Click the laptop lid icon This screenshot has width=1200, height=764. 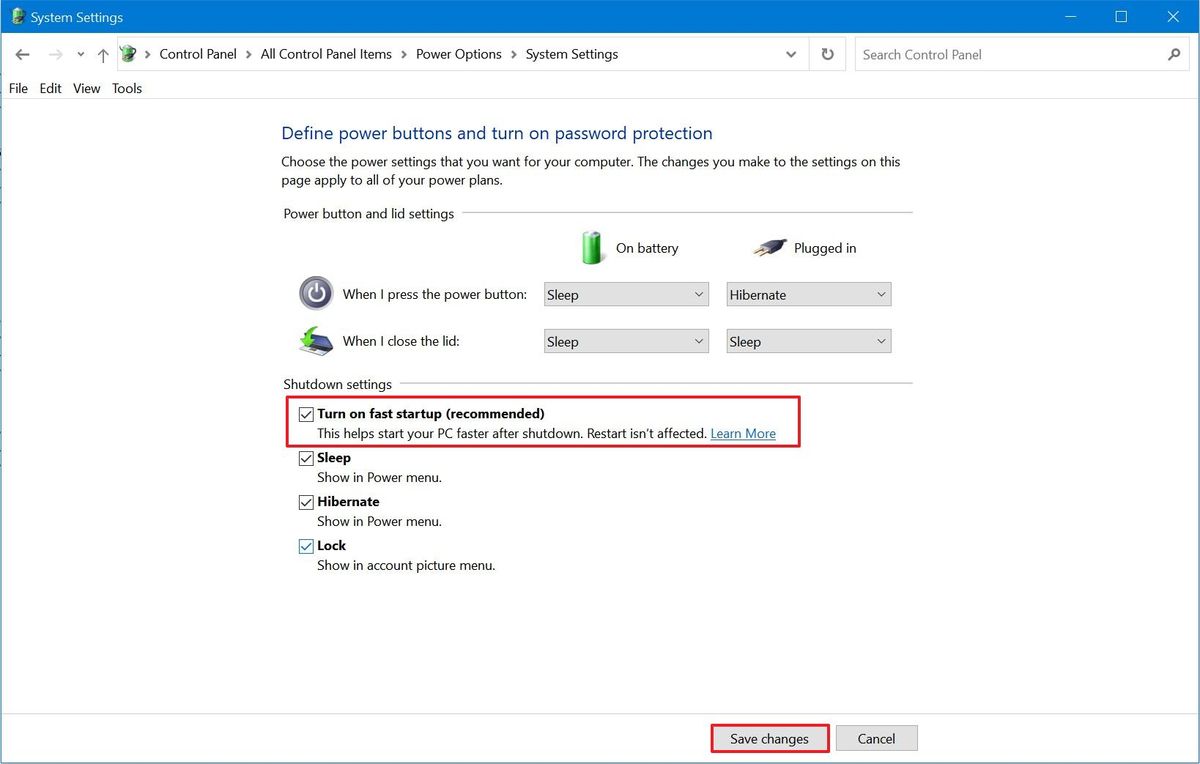pyautogui.click(x=315, y=341)
